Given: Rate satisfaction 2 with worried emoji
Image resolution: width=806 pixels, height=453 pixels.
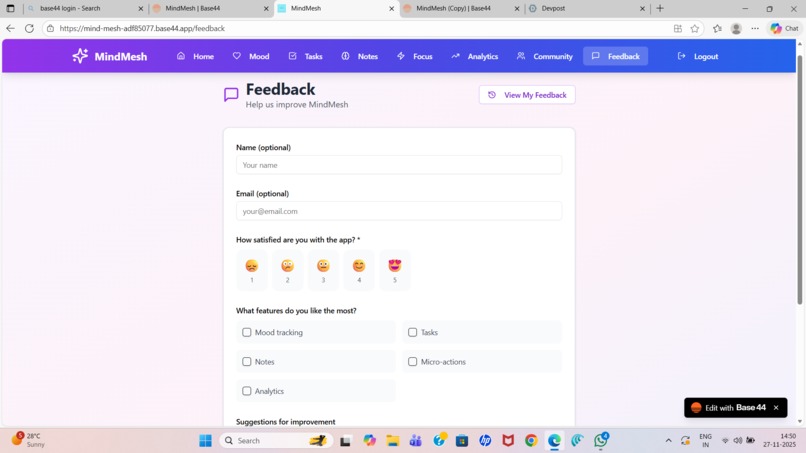Looking at the screenshot, I should click(x=287, y=270).
